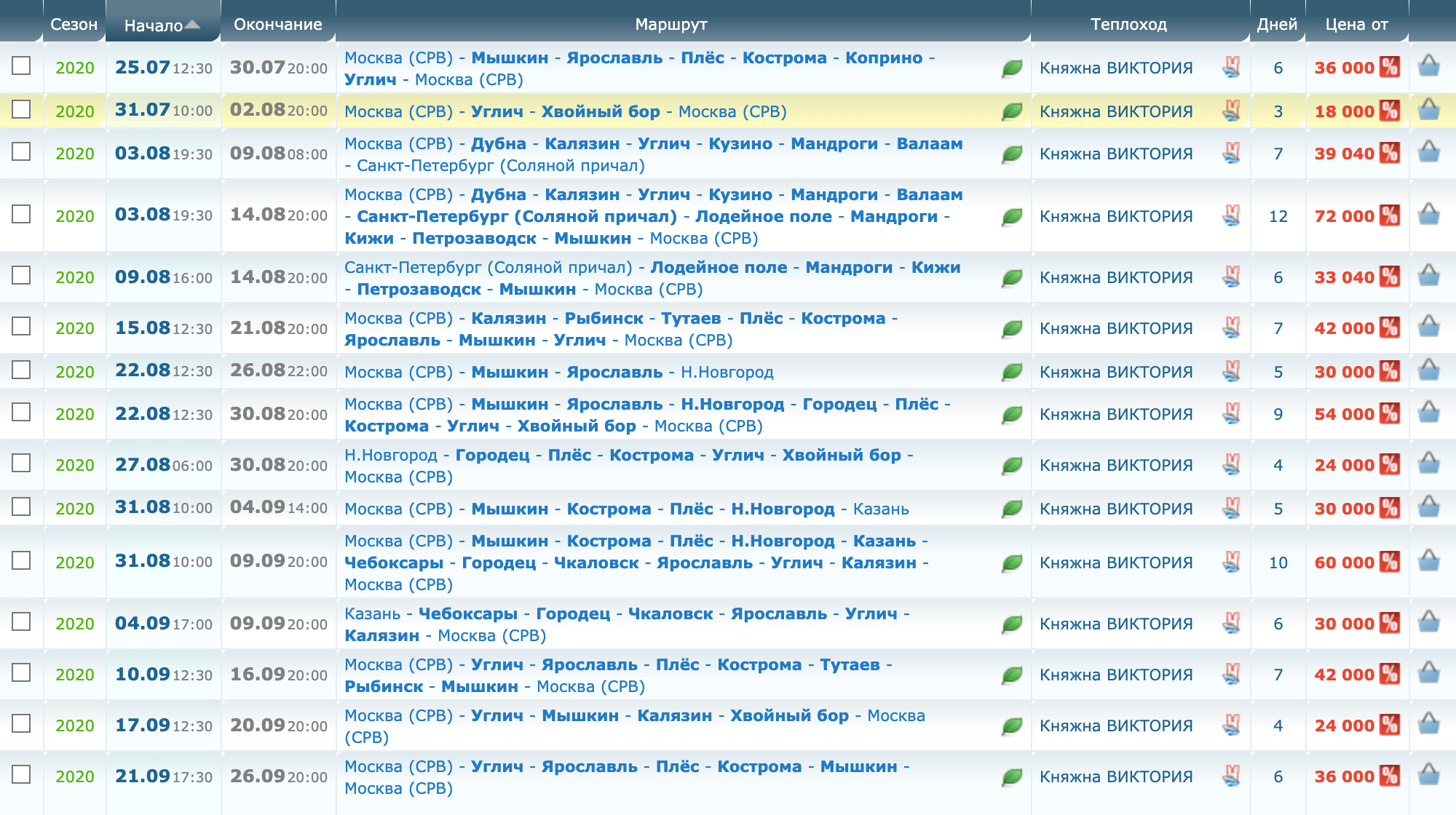Add the 15.08 cruise to basket

[1429, 327]
